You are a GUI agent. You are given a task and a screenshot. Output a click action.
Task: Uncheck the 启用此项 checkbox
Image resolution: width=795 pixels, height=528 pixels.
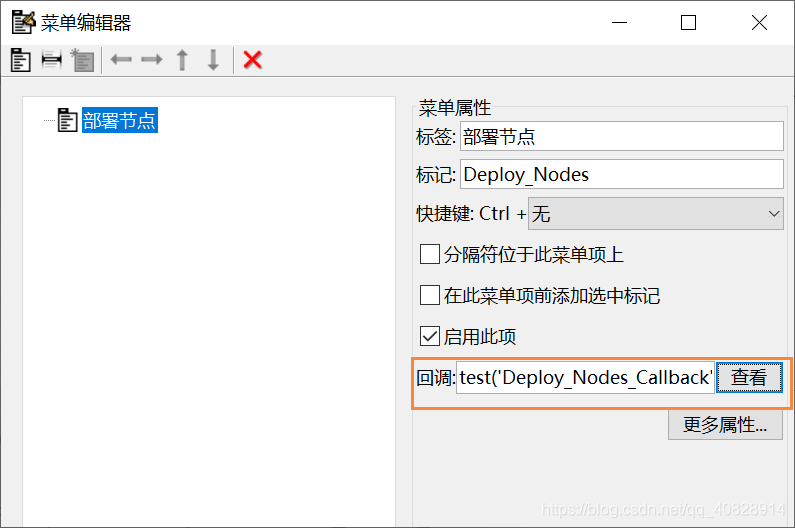(429, 336)
